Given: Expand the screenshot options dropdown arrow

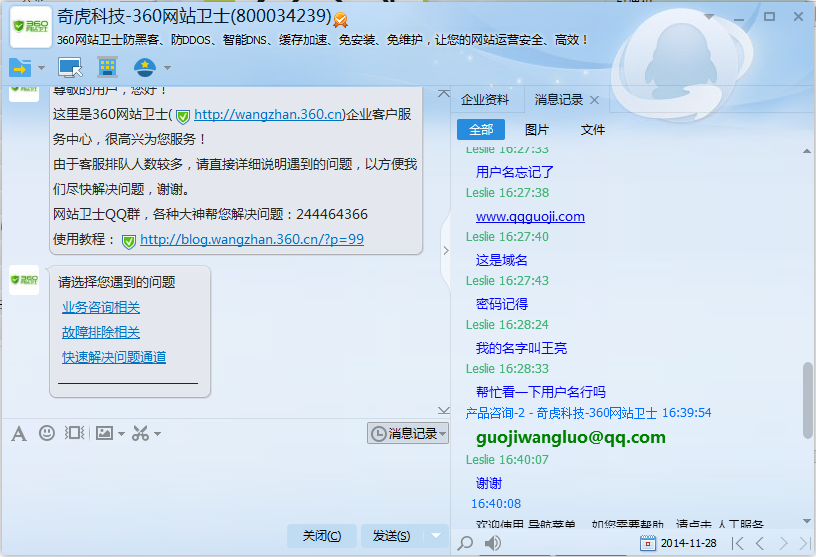Looking at the screenshot, I should point(157,434).
